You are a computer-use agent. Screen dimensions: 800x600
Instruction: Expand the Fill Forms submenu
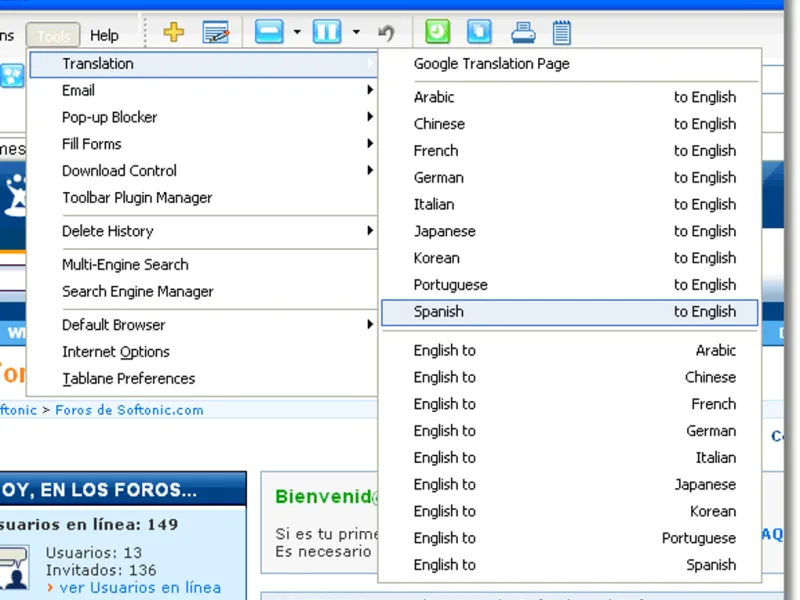203,144
